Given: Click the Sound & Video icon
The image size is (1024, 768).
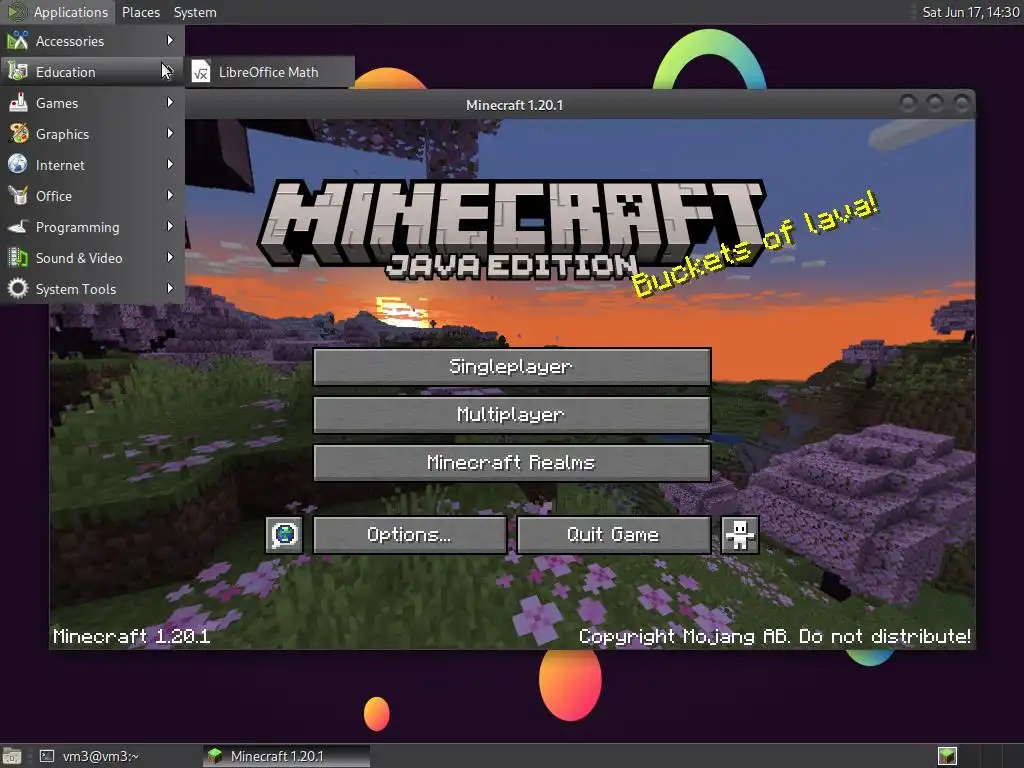Looking at the screenshot, I should coord(18,257).
